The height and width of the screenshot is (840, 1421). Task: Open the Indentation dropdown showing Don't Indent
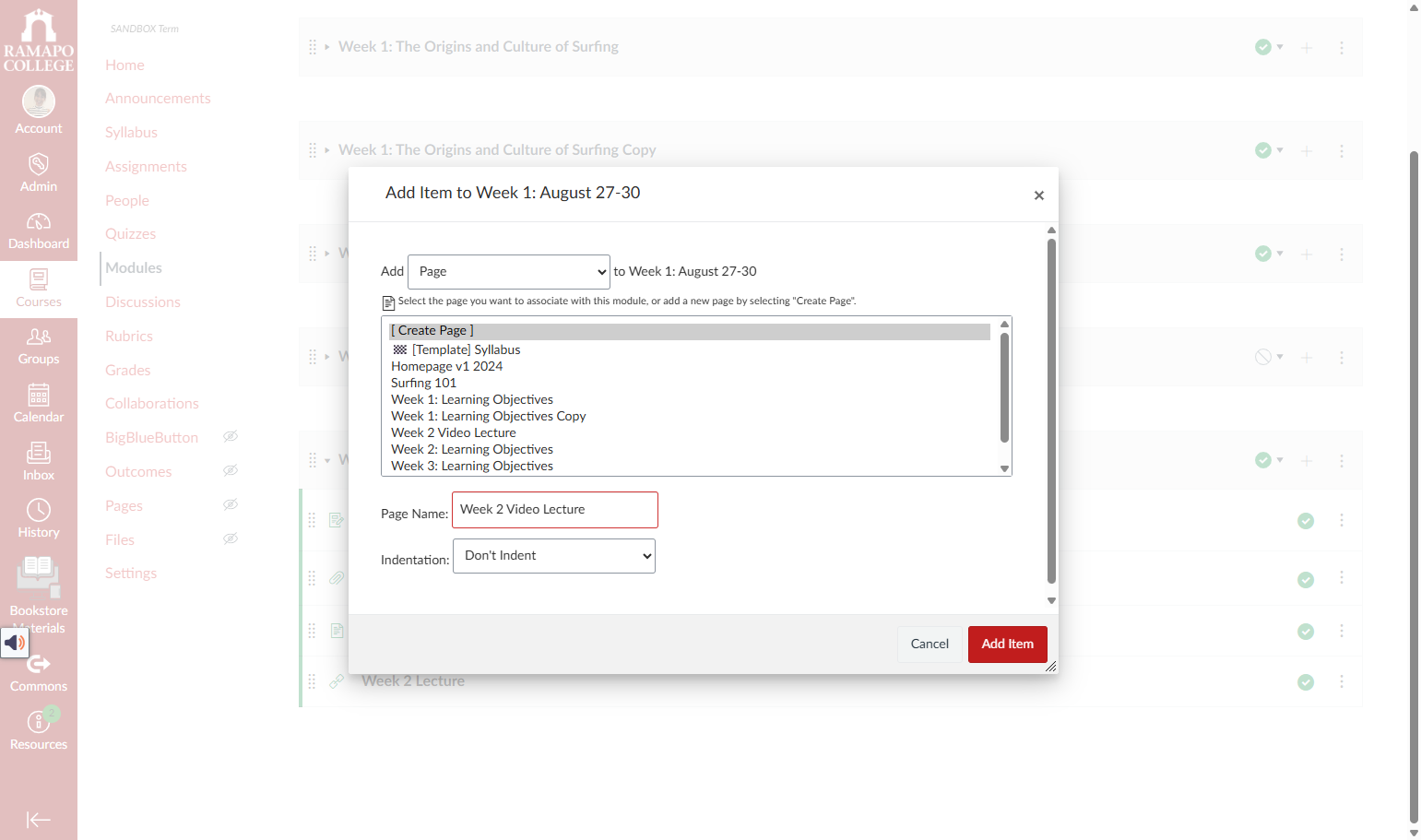coord(554,556)
